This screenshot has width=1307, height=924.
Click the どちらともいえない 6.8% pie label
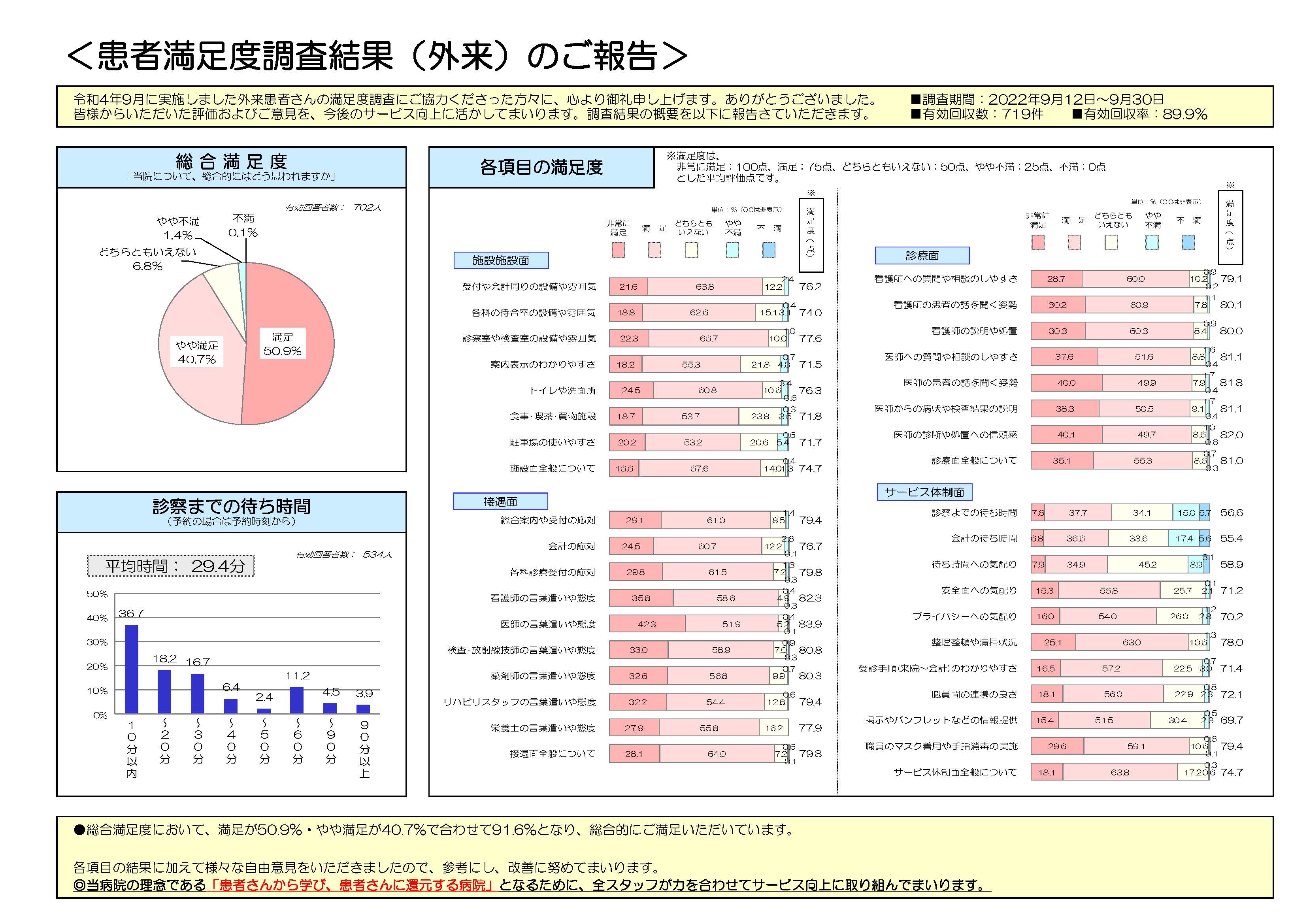147,259
